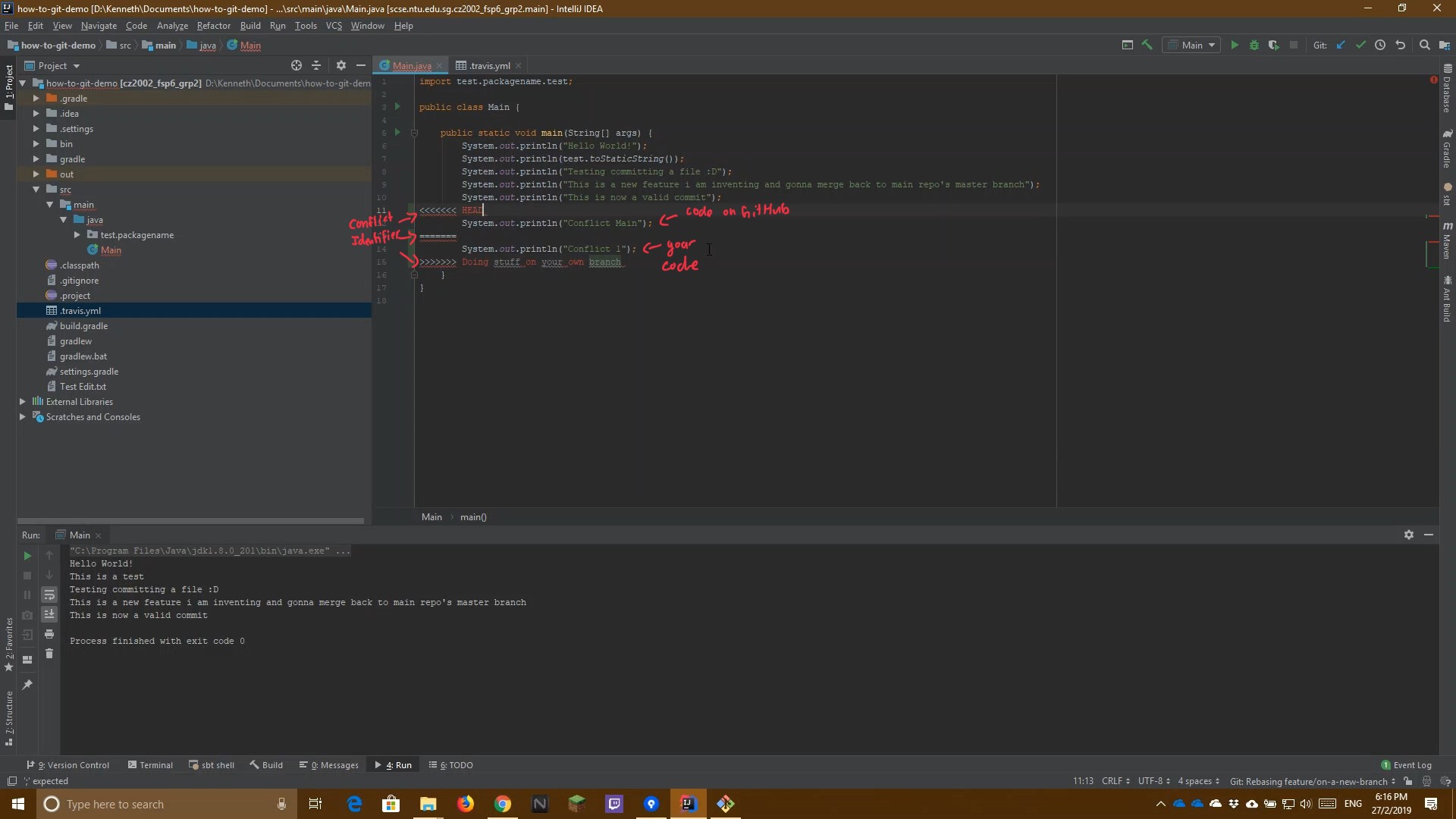1456x819 pixels.
Task: Expand Scratches and Consoles node
Action: 22,417
